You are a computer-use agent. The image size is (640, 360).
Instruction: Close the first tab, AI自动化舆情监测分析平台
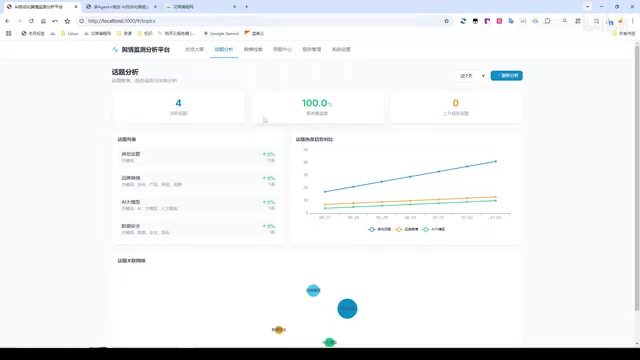point(76,7)
